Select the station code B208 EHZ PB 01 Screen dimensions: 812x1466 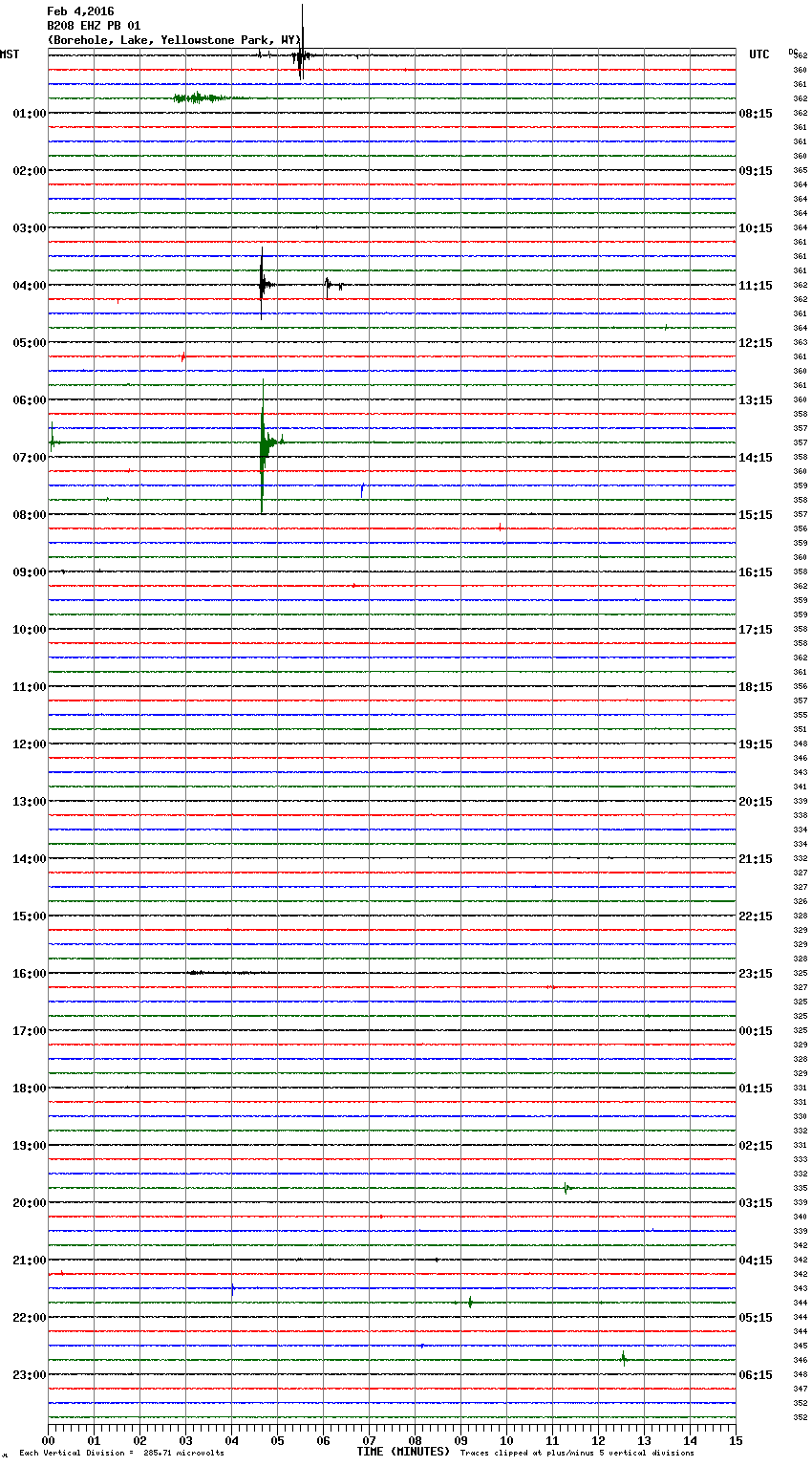coord(94,26)
